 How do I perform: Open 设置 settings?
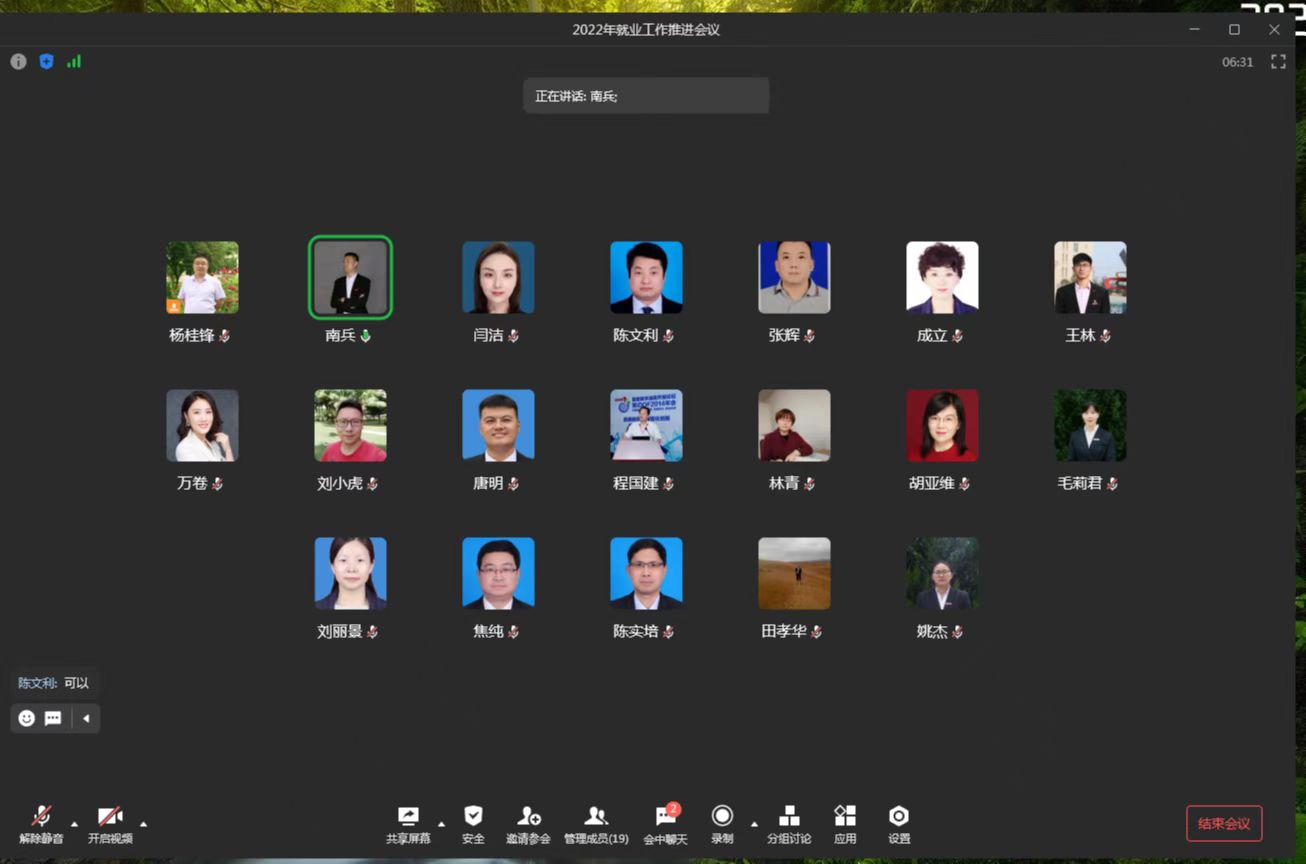pyautogui.click(x=899, y=824)
